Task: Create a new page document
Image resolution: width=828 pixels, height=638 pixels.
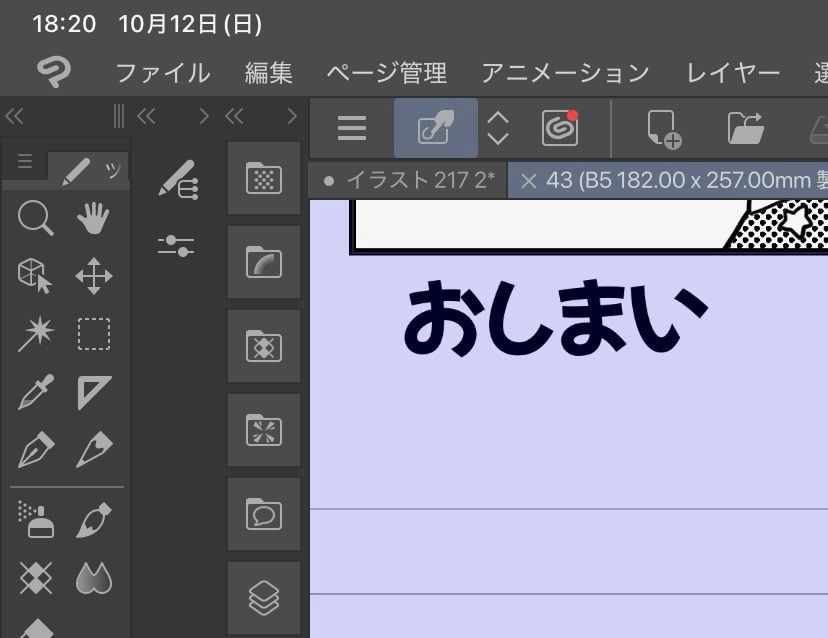Action: [x=664, y=129]
